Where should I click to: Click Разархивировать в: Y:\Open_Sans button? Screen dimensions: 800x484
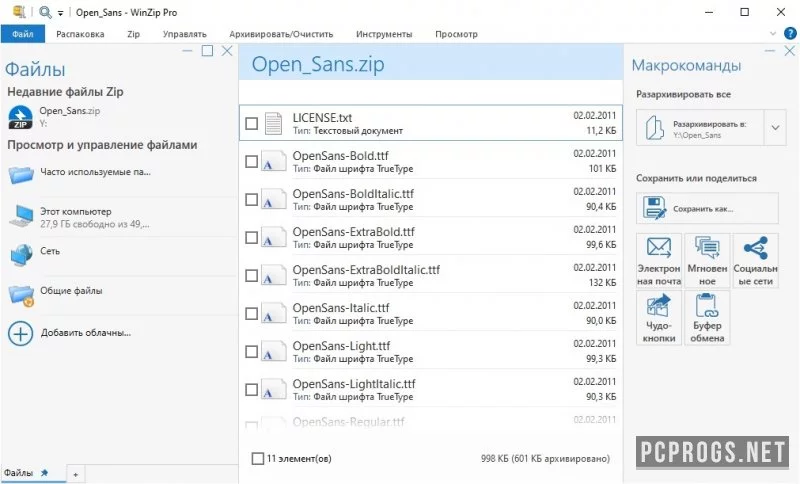700,128
